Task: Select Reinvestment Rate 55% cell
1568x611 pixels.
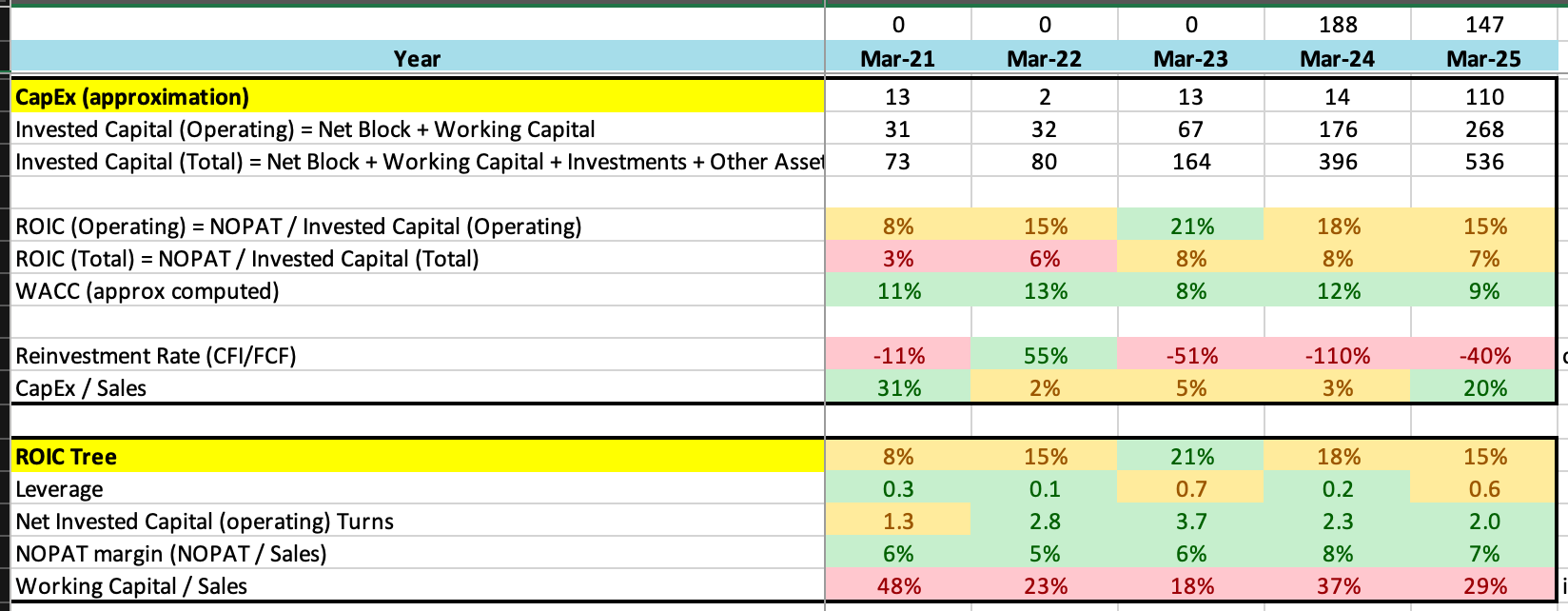Action: [x=1044, y=356]
